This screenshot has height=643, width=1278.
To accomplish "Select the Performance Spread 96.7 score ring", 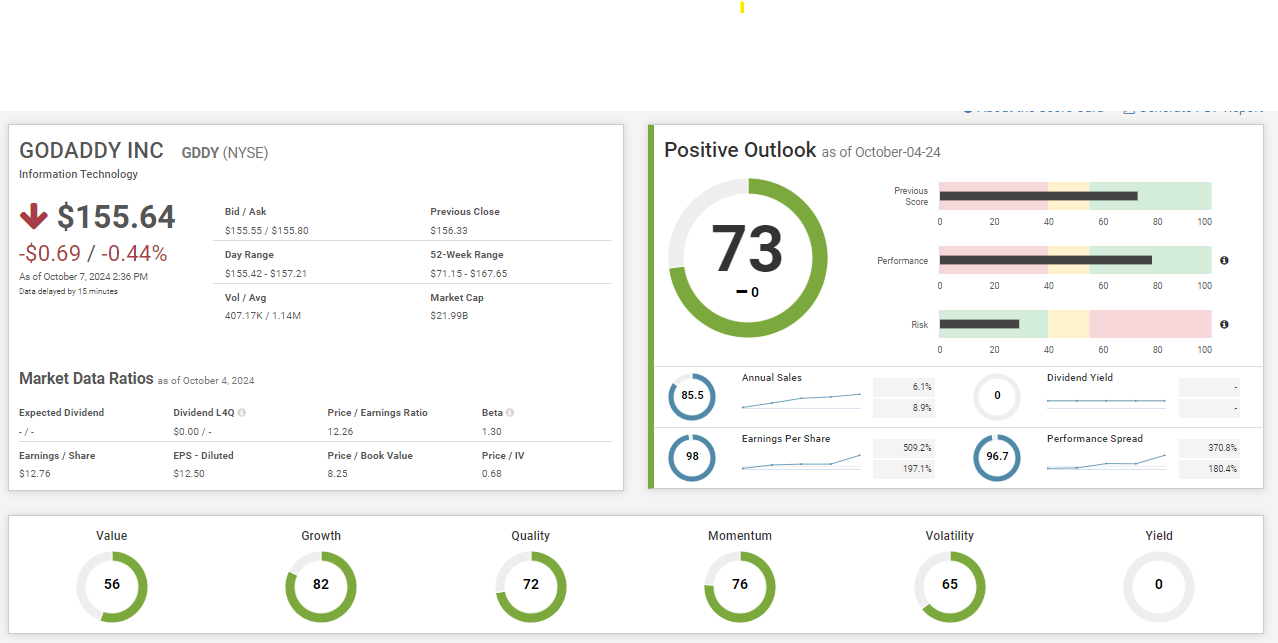I will coord(997,457).
